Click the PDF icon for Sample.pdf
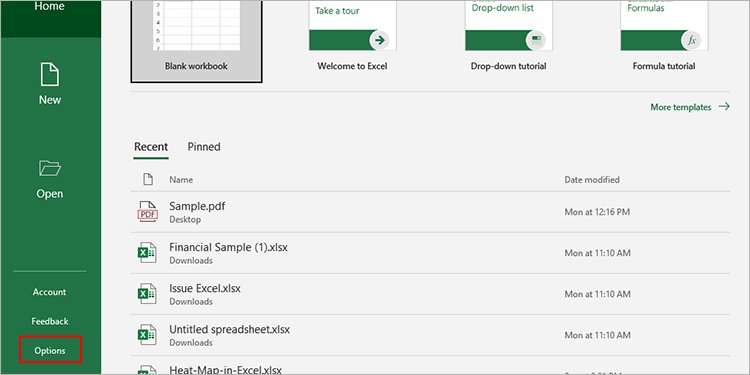This screenshot has height=375, width=750. point(147,212)
